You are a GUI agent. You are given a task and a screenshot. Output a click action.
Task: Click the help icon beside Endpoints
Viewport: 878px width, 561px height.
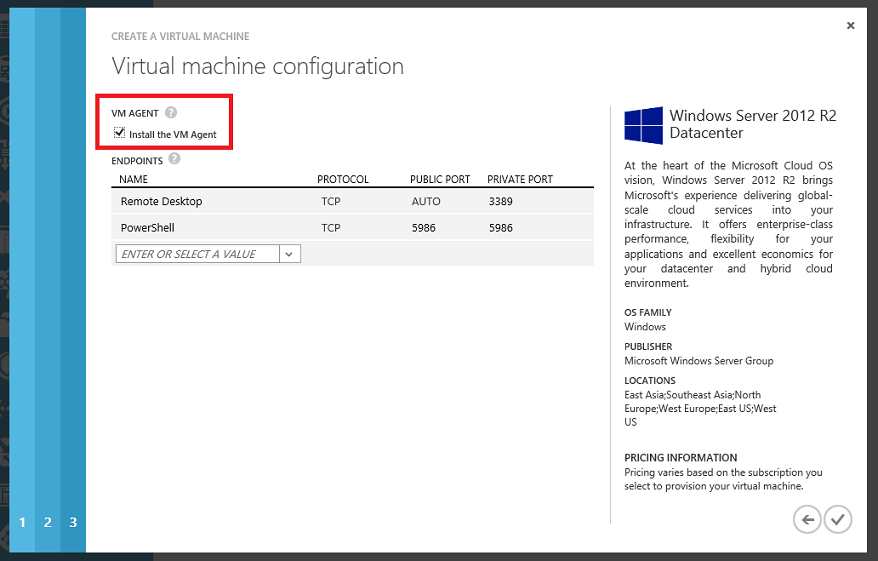pyautogui.click(x=174, y=159)
